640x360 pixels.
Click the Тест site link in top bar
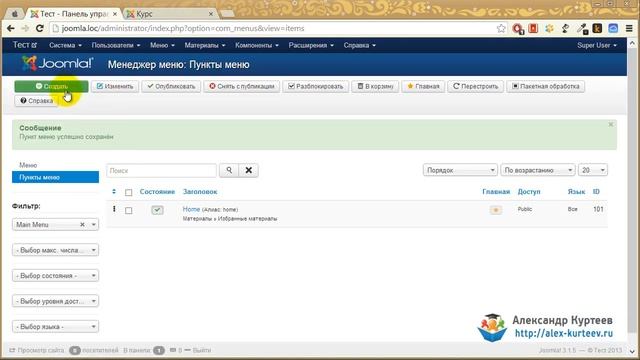tap(24, 45)
